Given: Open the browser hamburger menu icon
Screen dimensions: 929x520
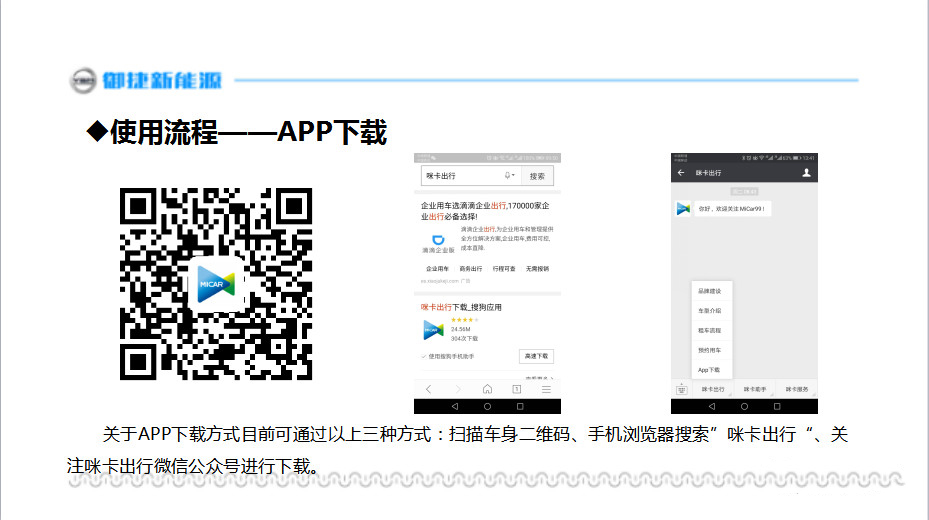Looking at the screenshot, I should [x=546, y=389].
